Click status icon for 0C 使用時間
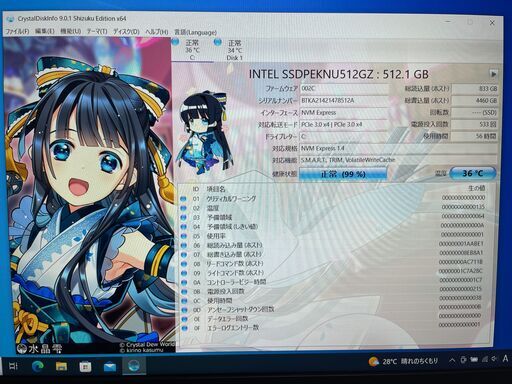Screen dimensions: 512x384 (184, 301)
